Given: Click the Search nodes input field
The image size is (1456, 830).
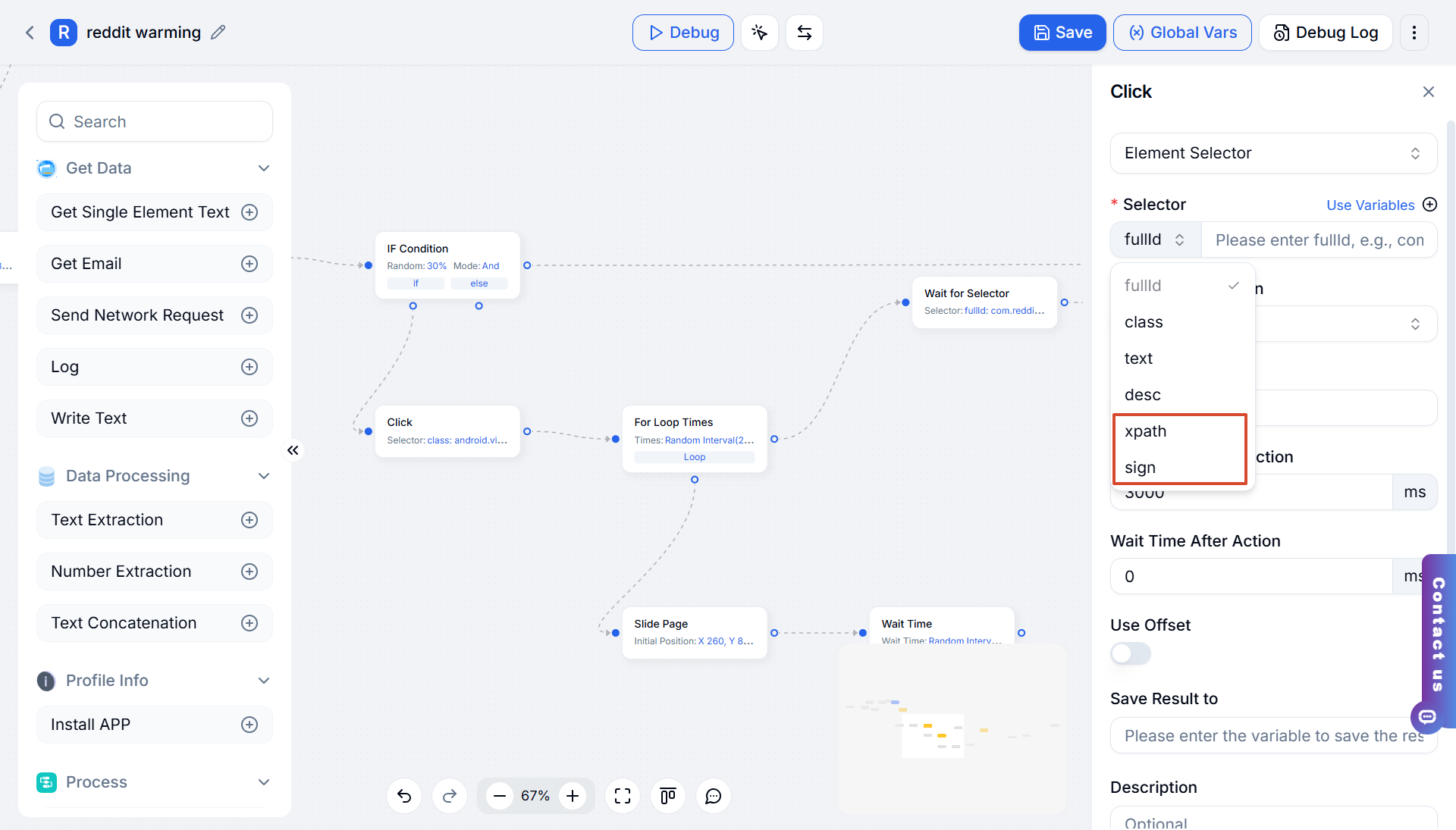Looking at the screenshot, I should 155,121.
